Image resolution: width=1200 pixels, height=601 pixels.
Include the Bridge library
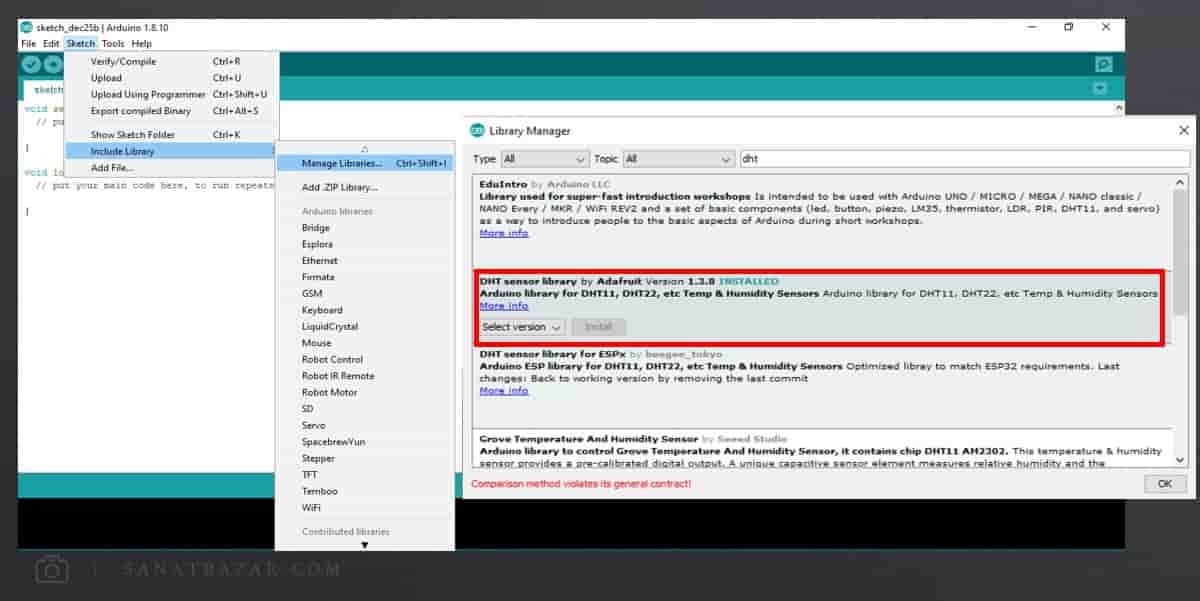(x=365, y=228)
